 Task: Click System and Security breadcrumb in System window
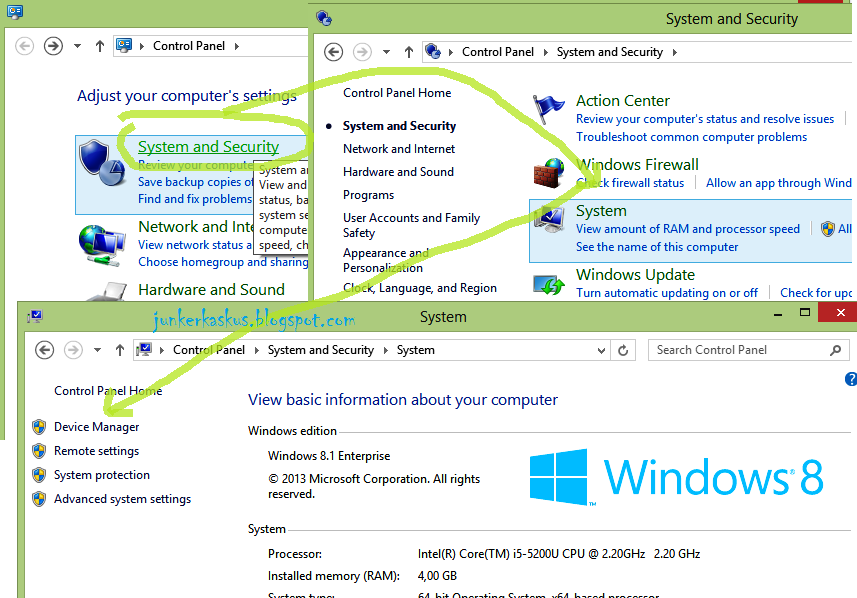321,350
